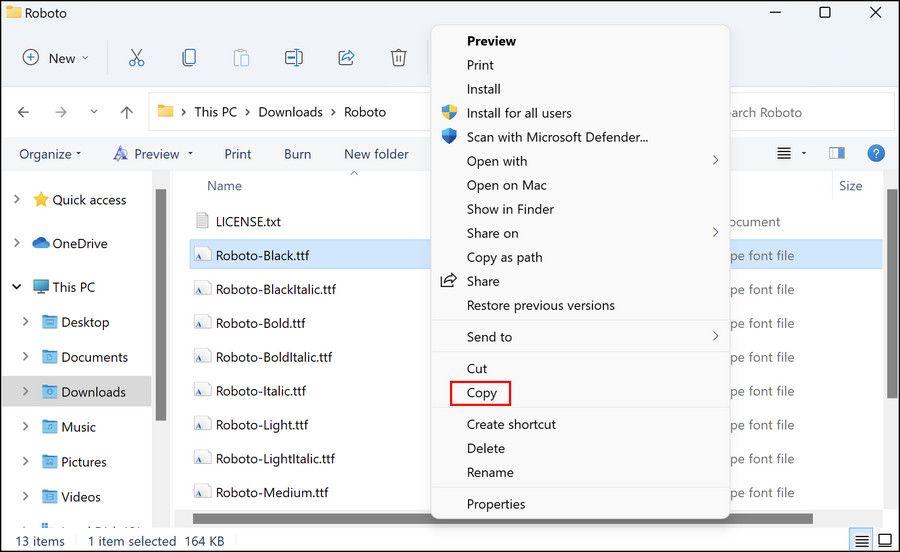
Task: Select the Roboto-Italic.ttf file
Action: pyautogui.click(x=261, y=391)
